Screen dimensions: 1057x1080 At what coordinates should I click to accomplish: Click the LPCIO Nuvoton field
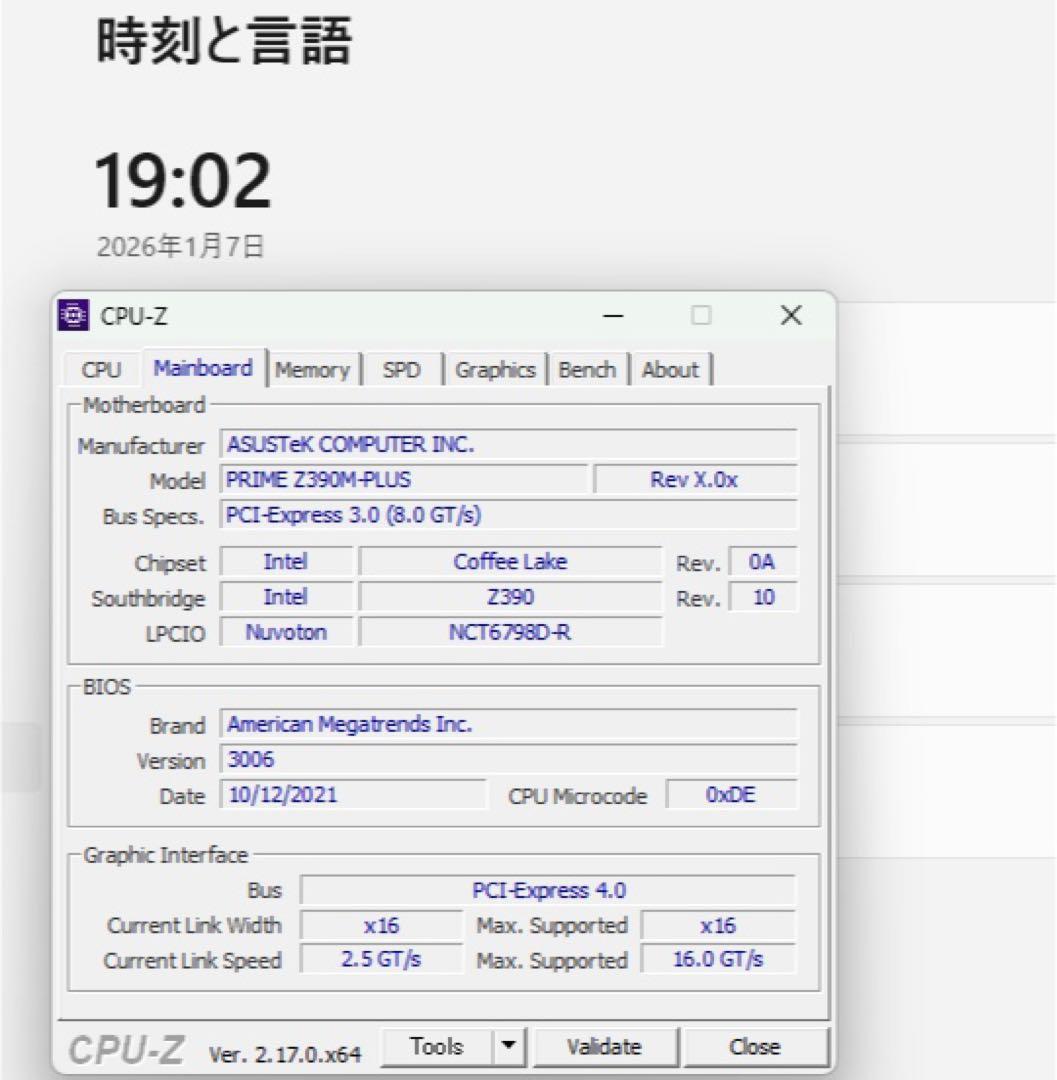pos(286,632)
